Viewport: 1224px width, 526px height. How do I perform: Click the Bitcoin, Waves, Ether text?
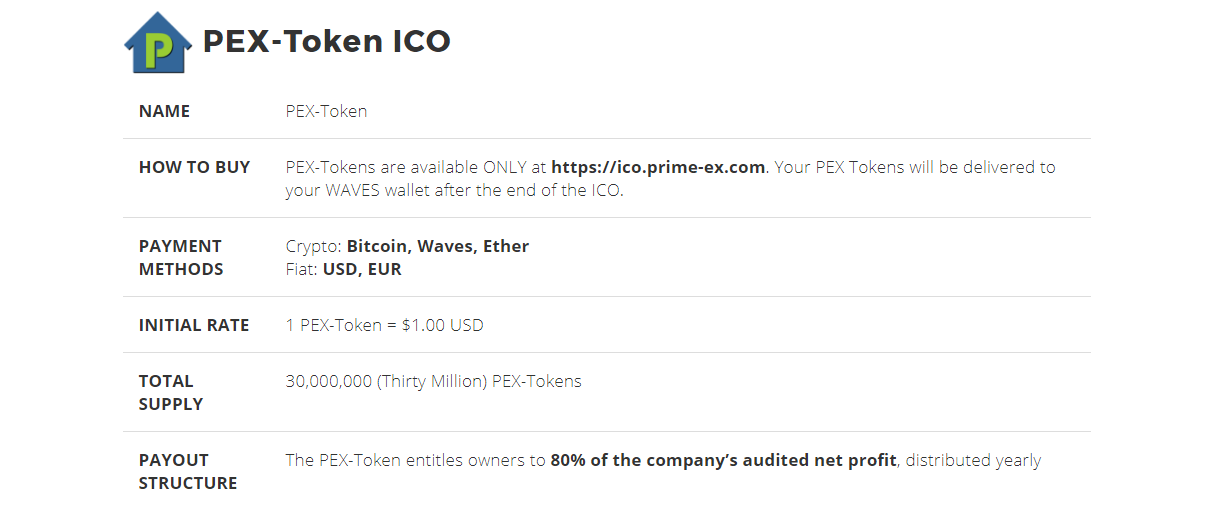(437, 246)
